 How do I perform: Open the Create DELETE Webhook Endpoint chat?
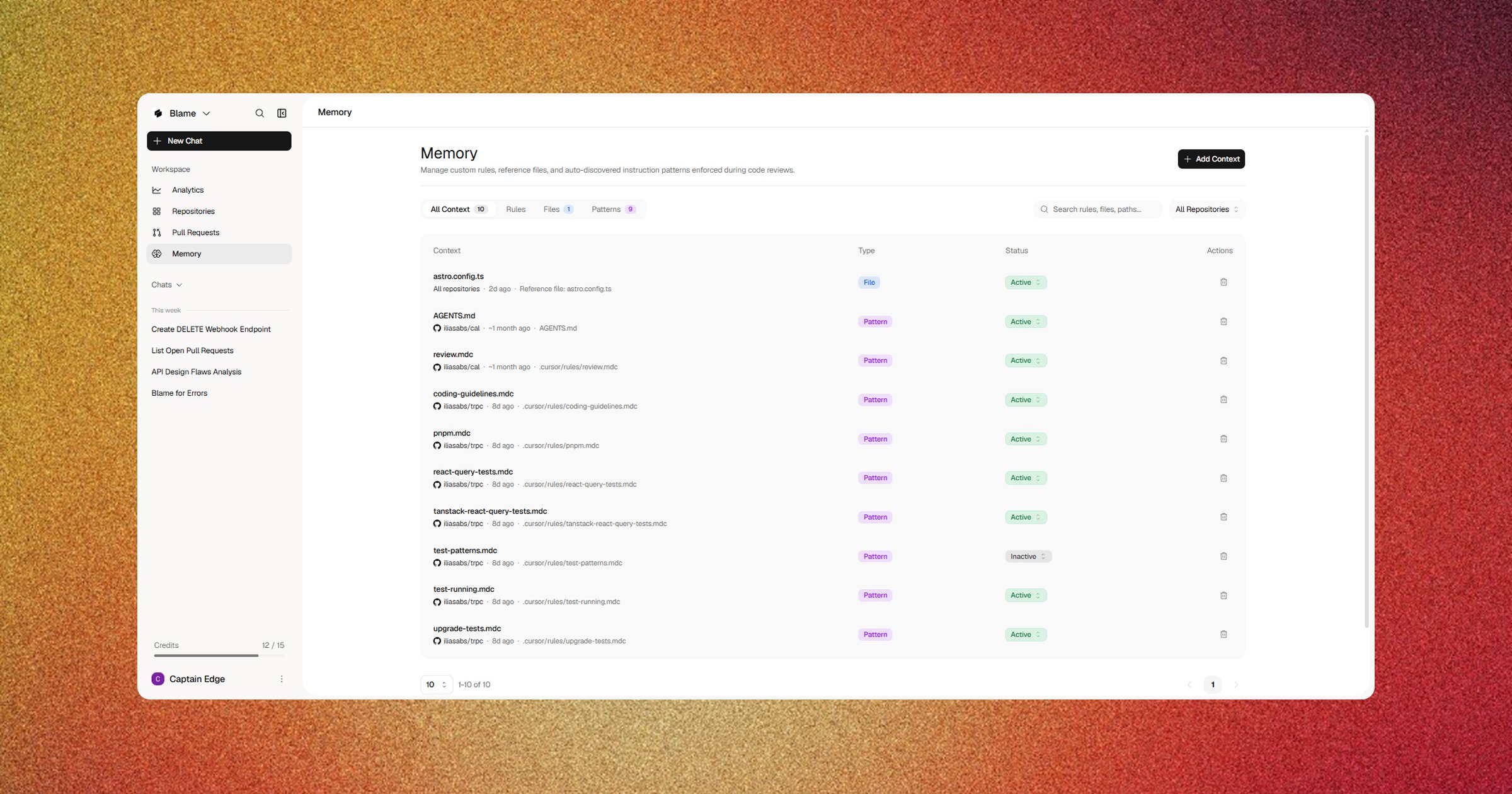point(211,330)
